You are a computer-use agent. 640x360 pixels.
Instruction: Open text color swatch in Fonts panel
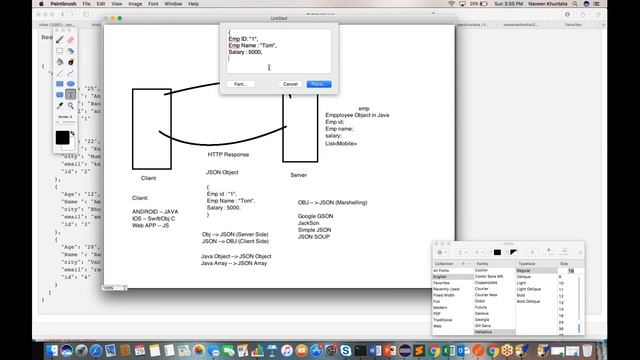(497, 253)
